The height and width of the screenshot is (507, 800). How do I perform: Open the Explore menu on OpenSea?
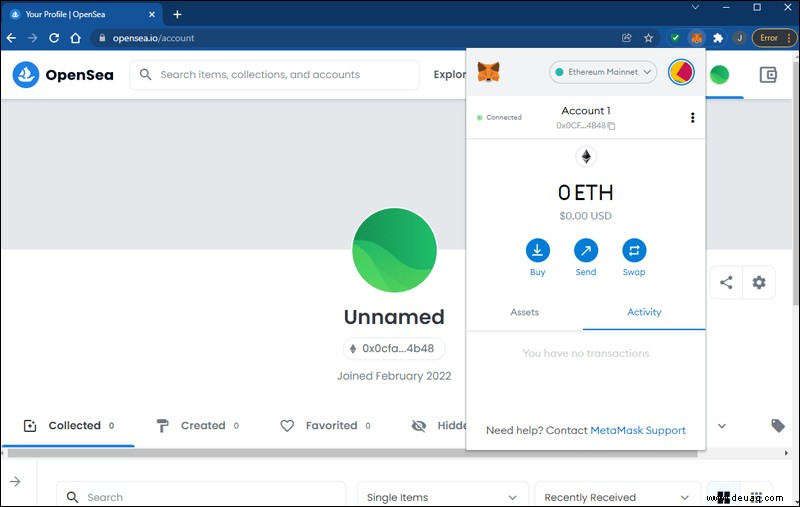coord(449,74)
